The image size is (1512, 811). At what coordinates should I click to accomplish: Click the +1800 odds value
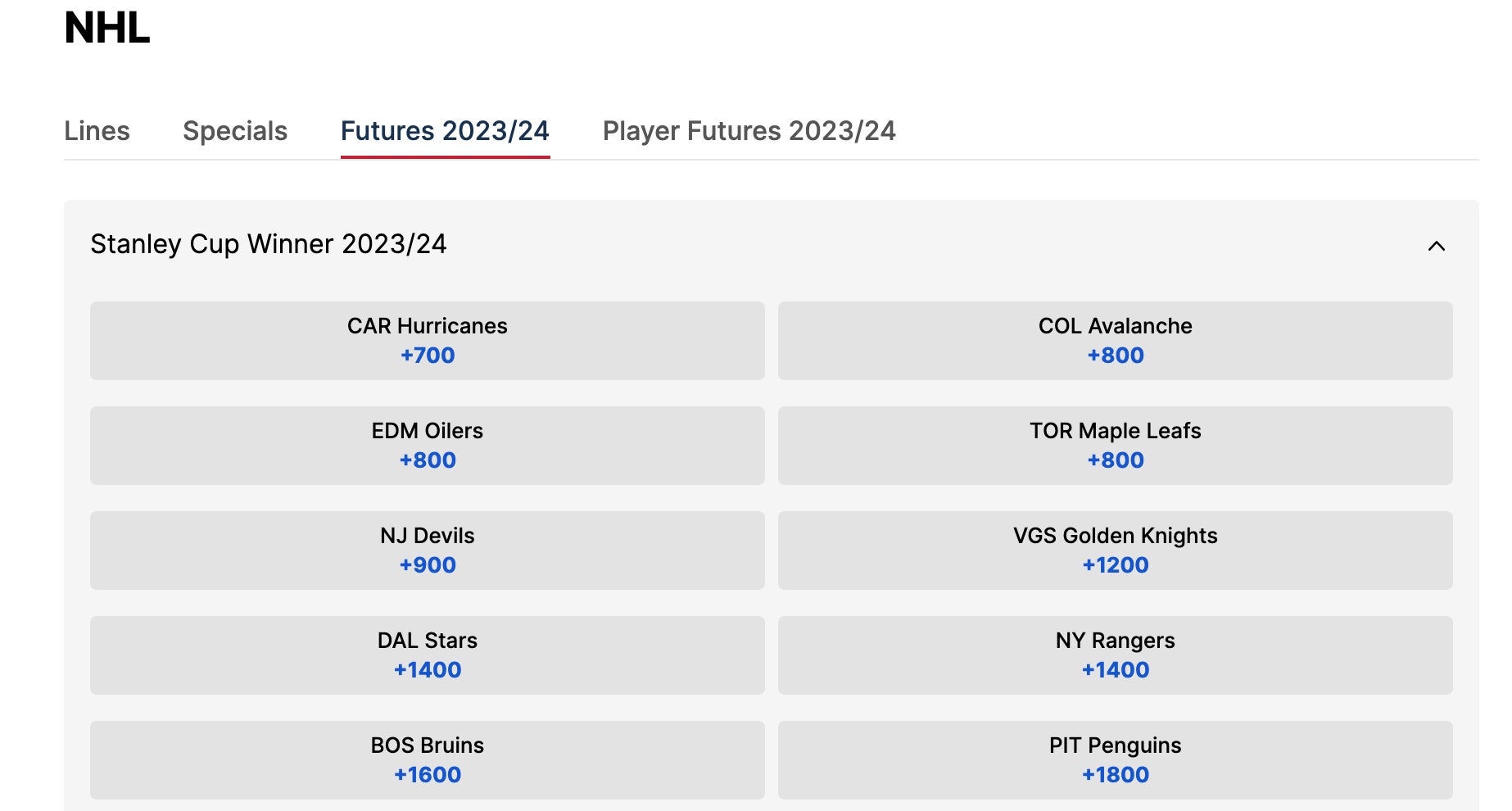[1116, 775]
